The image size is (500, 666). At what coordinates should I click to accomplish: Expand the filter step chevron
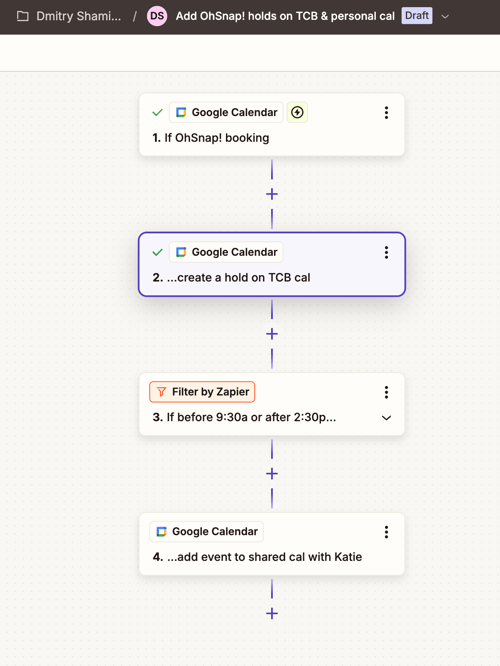coord(386,418)
